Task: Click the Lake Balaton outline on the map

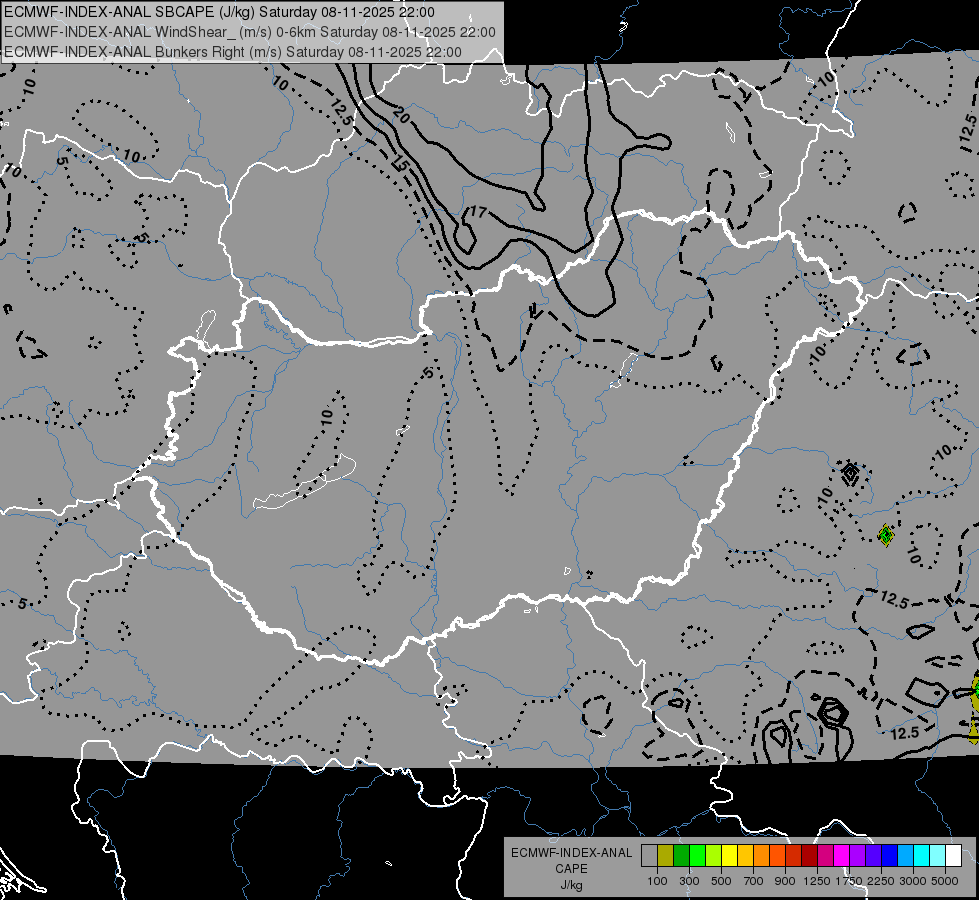Action: coord(305,484)
